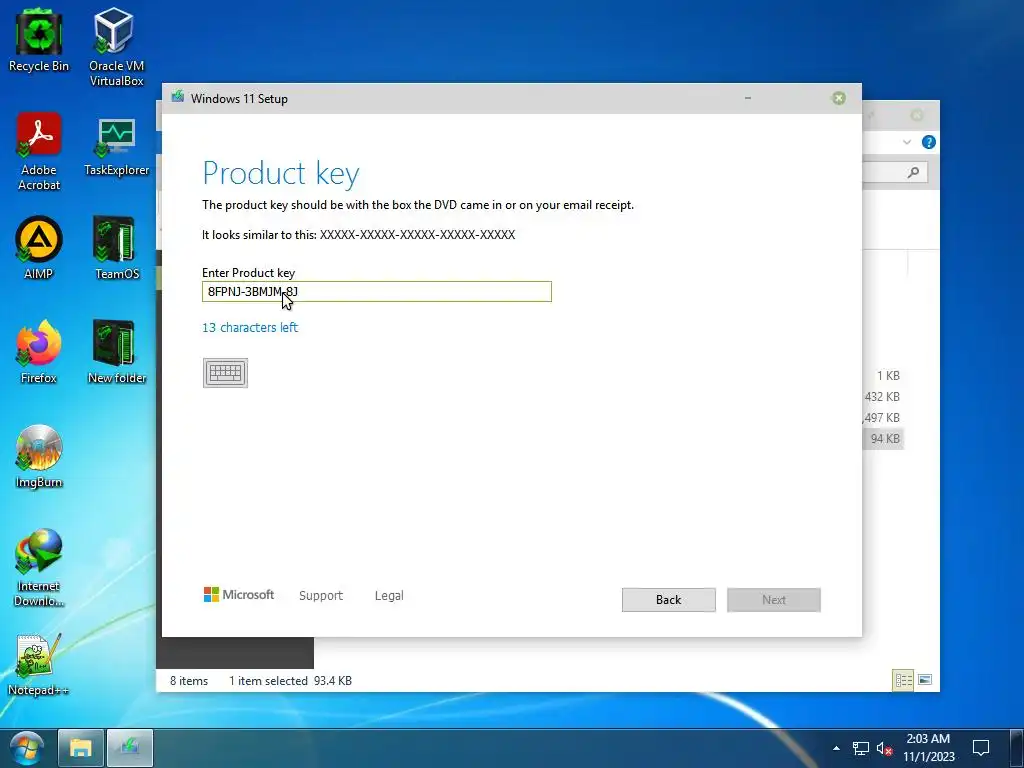Select Windows 11 Setup taskbar icon
The height and width of the screenshot is (768, 1024).
pyautogui.click(x=129, y=748)
